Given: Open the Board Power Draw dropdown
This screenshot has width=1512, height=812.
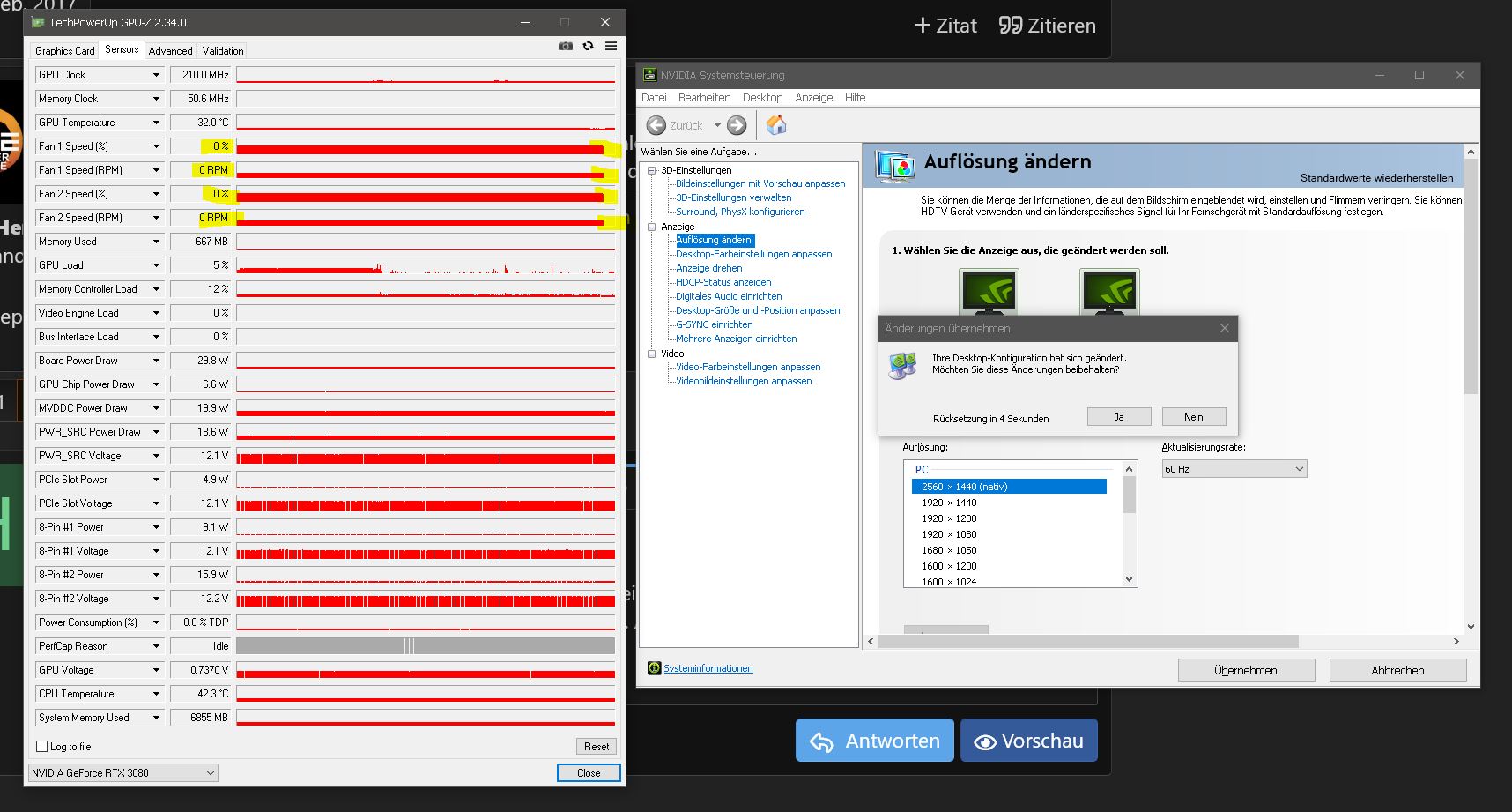Looking at the screenshot, I should click(157, 361).
